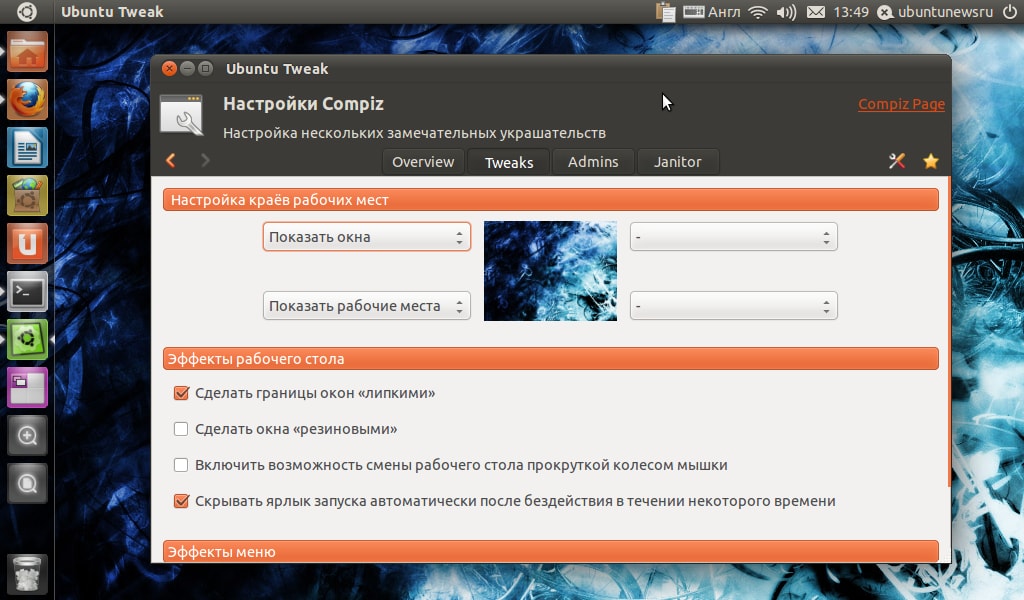Image resolution: width=1024 pixels, height=600 pixels.
Task: Open the Workspace Switcher launcher icon
Action: [27, 387]
